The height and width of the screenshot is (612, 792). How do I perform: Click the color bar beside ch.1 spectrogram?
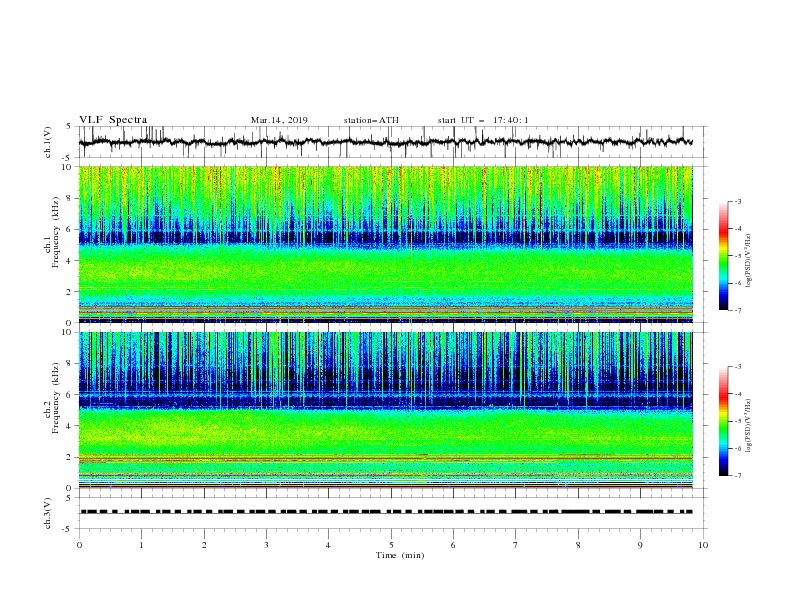point(723,256)
